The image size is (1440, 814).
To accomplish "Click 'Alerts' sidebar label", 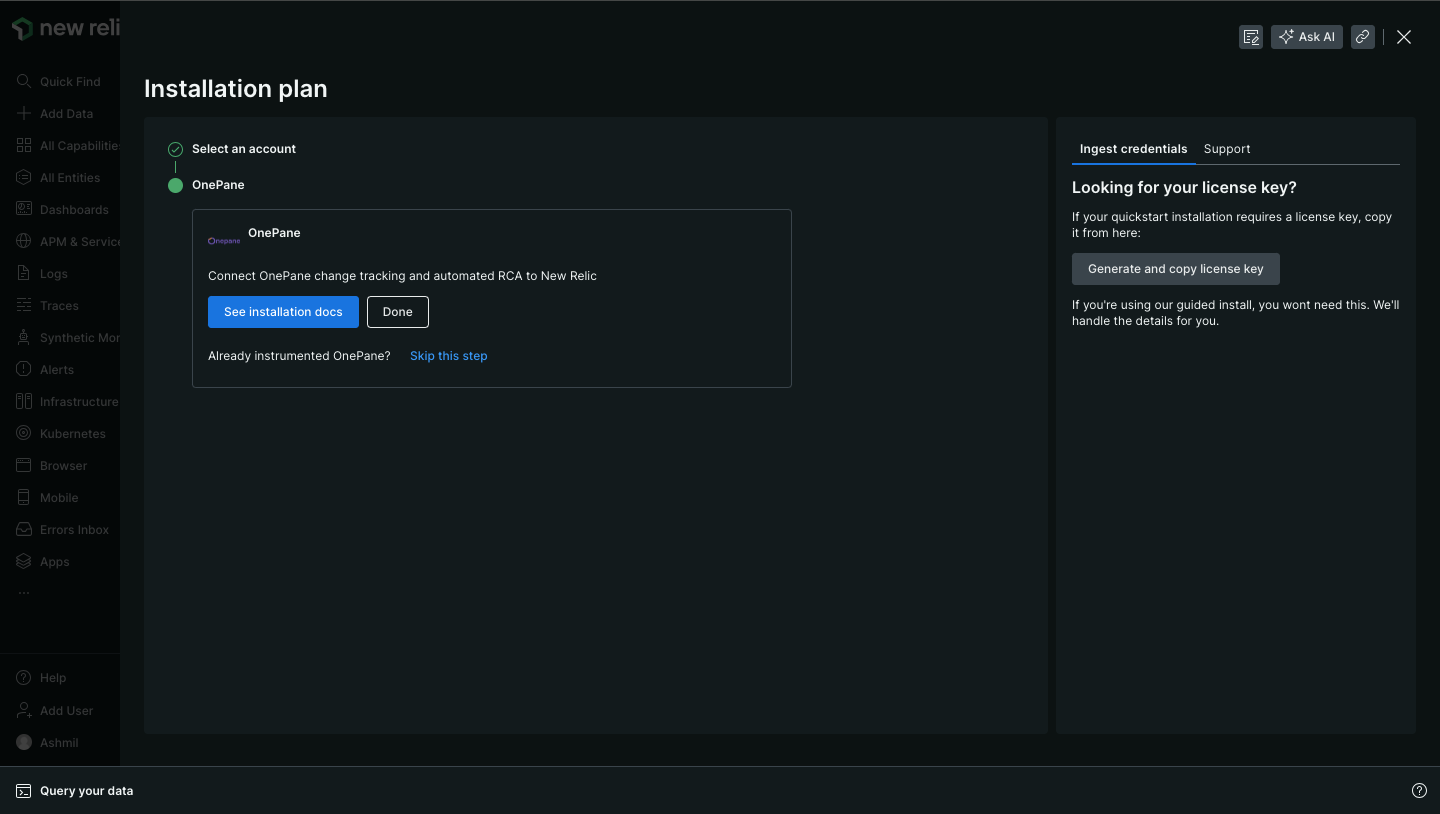I will coord(57,370).
